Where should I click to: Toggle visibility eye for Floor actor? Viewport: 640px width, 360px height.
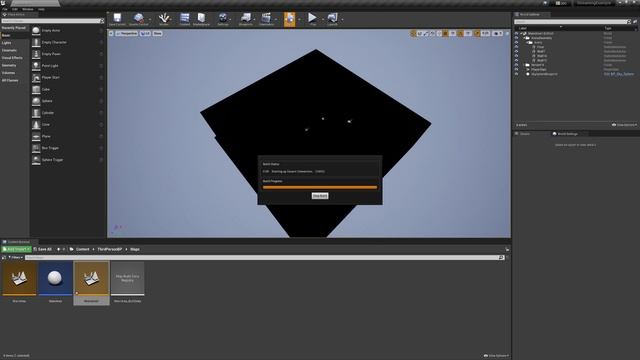(x=516, y=47)
